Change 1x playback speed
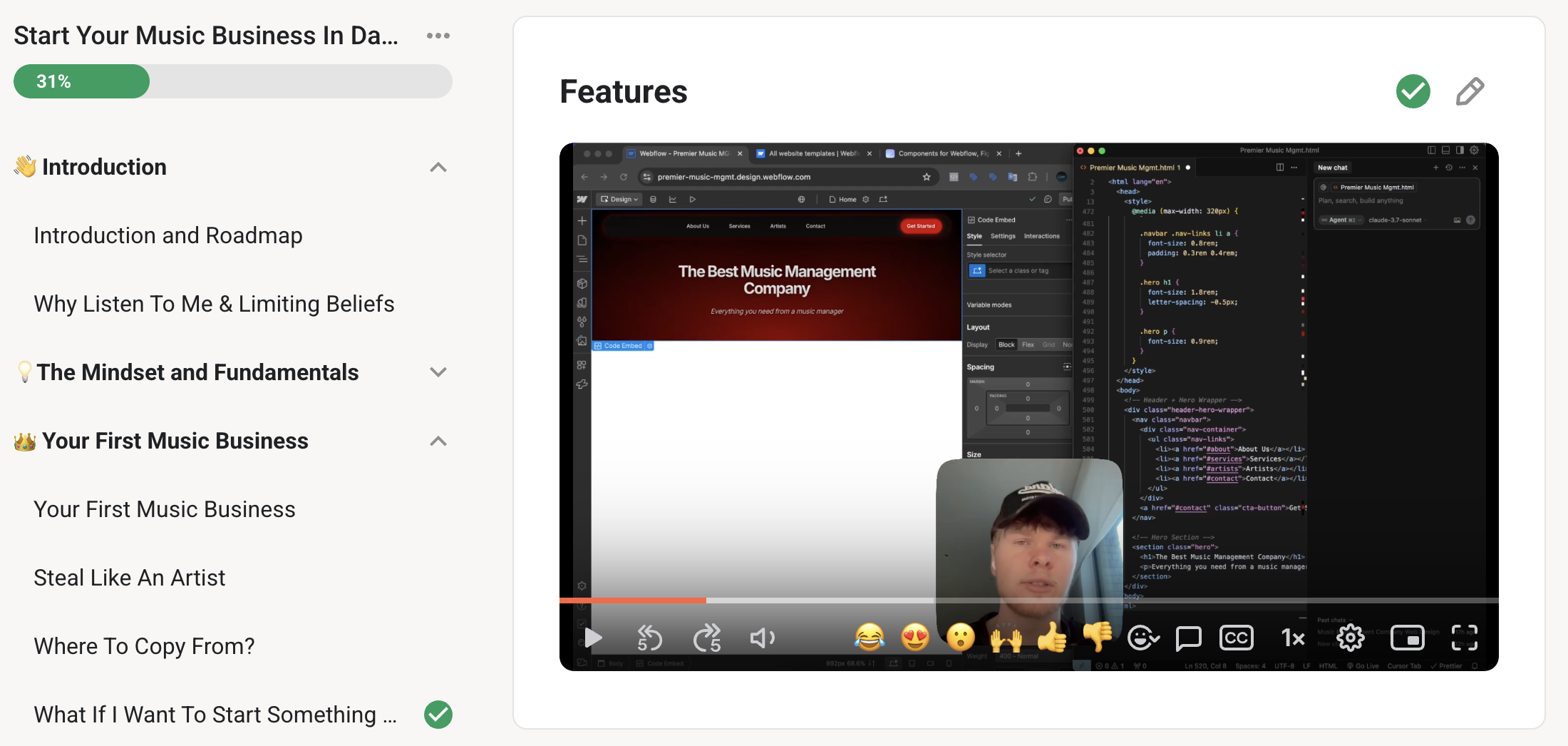The height and width of the screenshot is (746, 1568). coord(1292,638)
